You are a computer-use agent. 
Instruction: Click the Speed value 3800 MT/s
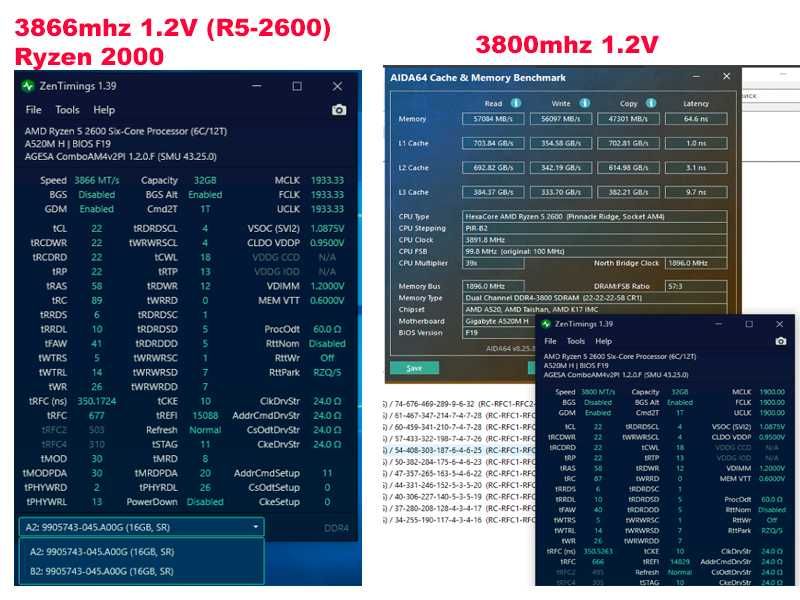pyautogui.click(x=598, y=392)
